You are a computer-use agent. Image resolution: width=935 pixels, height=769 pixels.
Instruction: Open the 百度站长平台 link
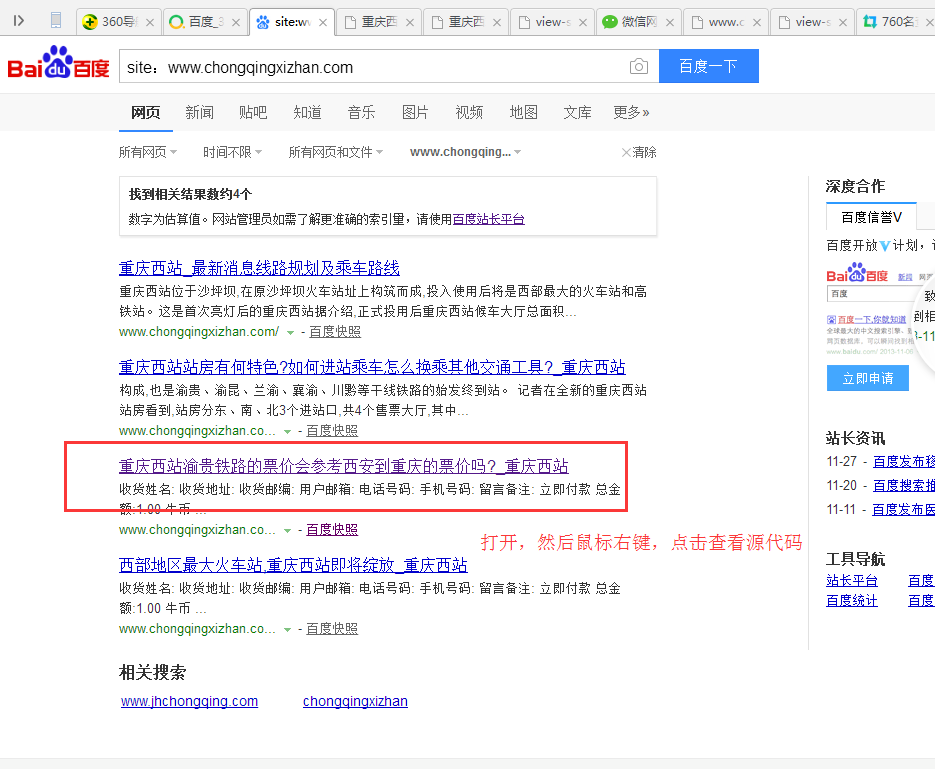[488, 219]
